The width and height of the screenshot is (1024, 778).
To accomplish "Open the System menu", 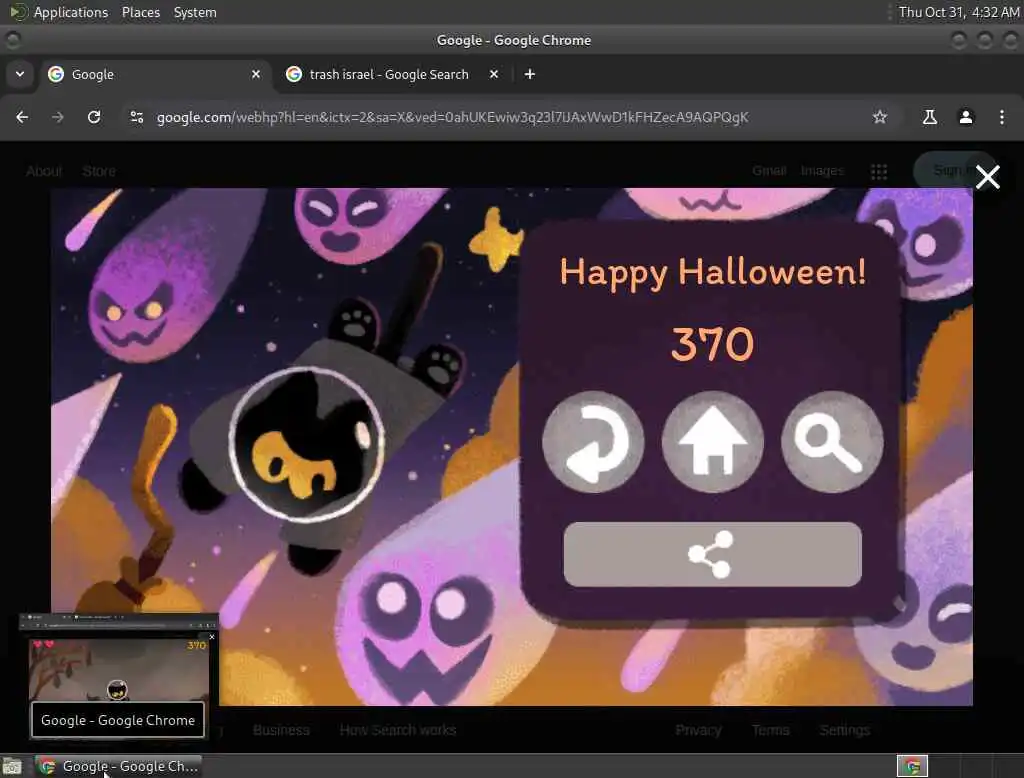I will (x=195, y=12).
